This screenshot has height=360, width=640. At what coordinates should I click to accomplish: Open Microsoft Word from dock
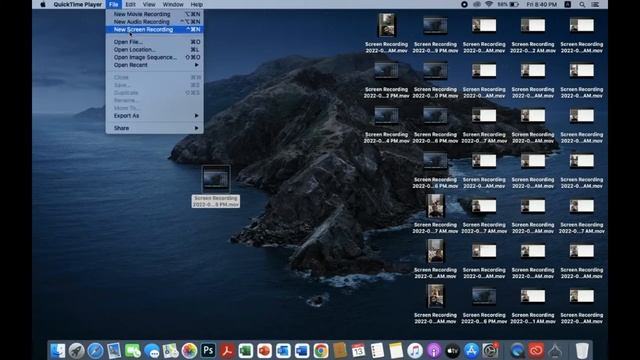coord(302,351)
